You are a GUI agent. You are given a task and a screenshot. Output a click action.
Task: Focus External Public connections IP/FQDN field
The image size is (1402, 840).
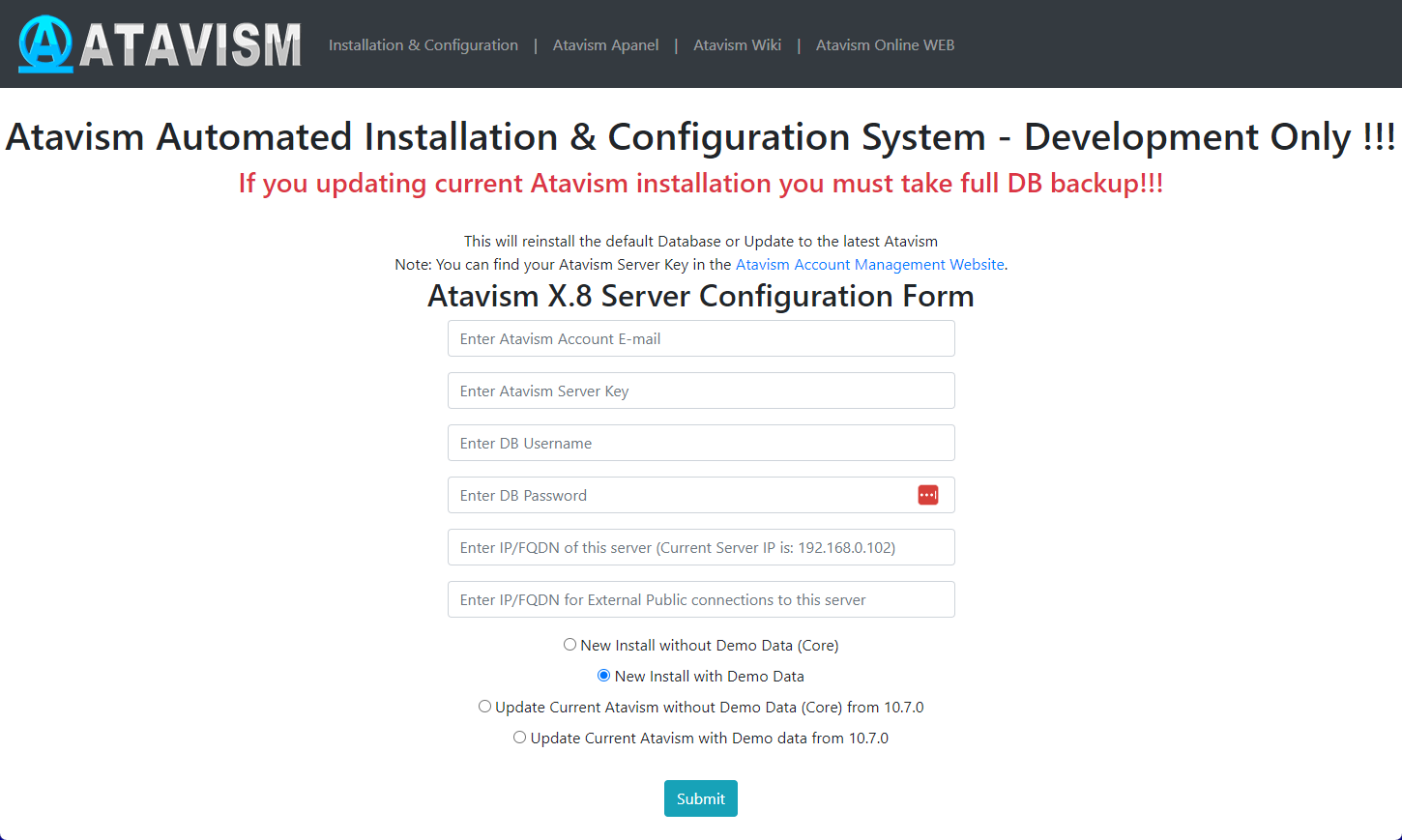coord(700,600)
